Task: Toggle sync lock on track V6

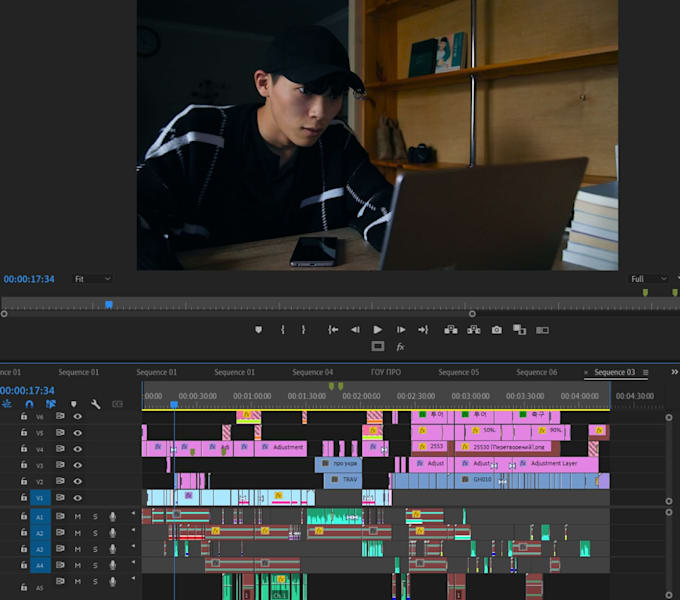Action: [60, 416]
